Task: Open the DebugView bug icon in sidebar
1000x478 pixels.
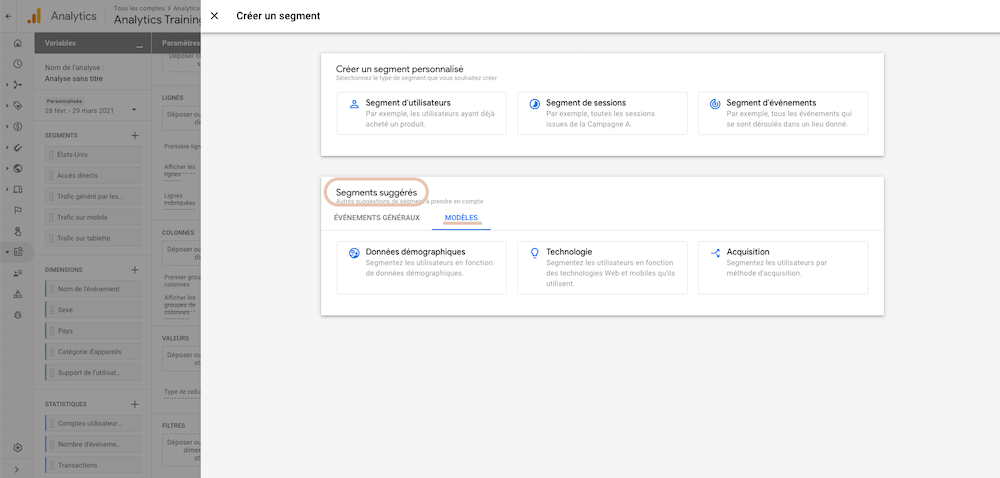Action: [x=18, y=315]
